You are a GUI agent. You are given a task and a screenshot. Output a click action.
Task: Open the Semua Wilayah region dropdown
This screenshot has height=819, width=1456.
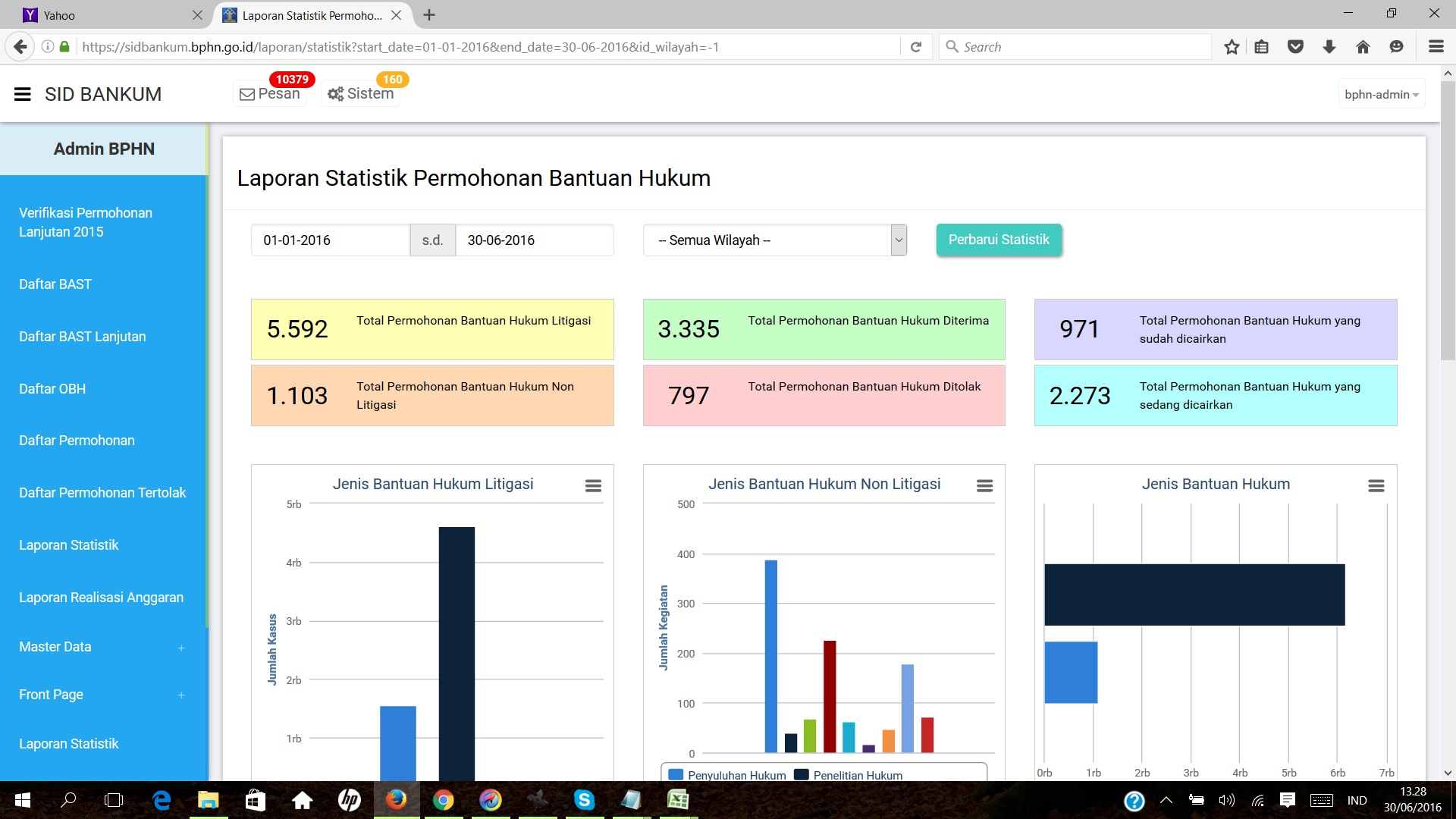coord(774,240)
